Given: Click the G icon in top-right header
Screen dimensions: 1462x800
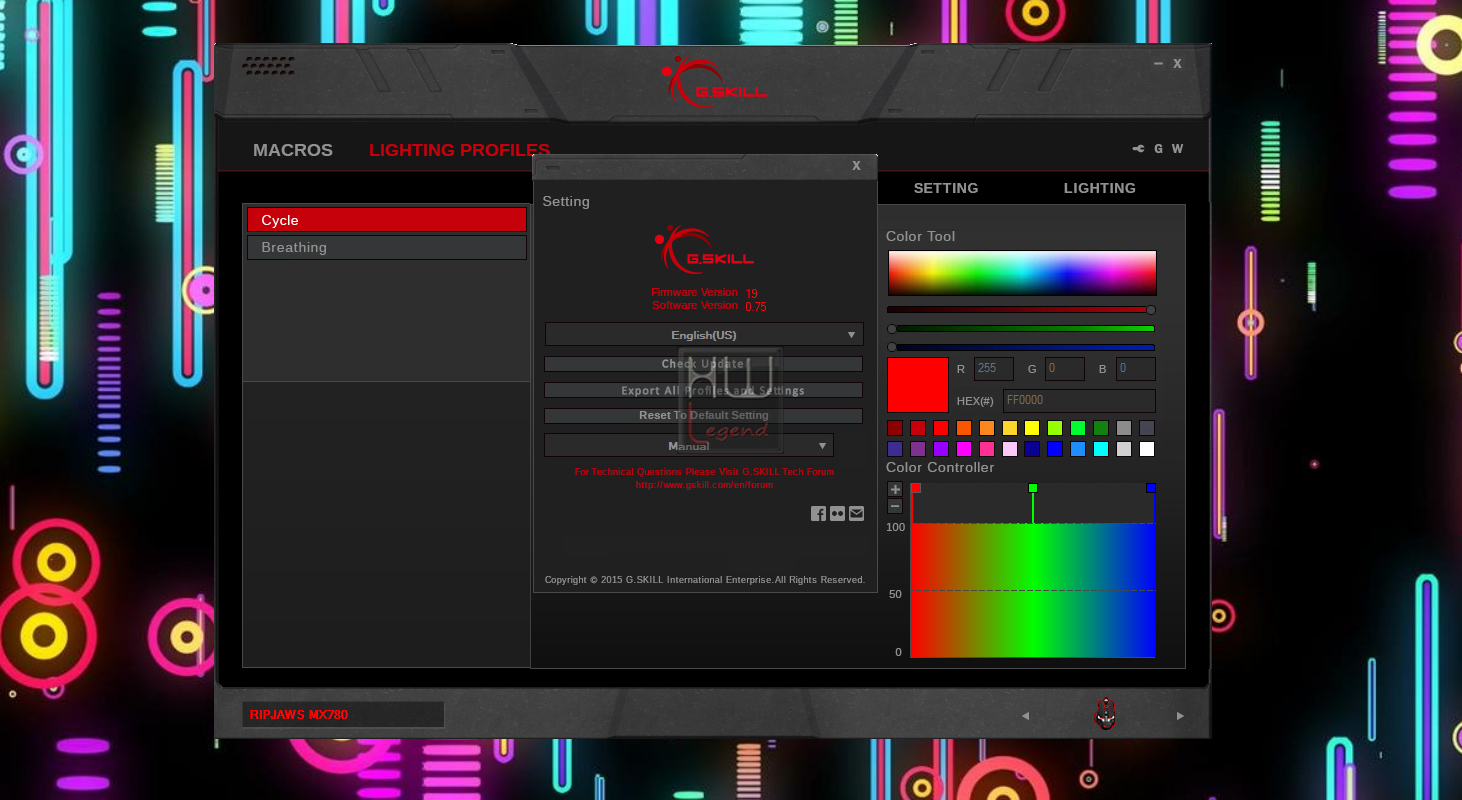Looking at the screenshot, I should 1159,149.
